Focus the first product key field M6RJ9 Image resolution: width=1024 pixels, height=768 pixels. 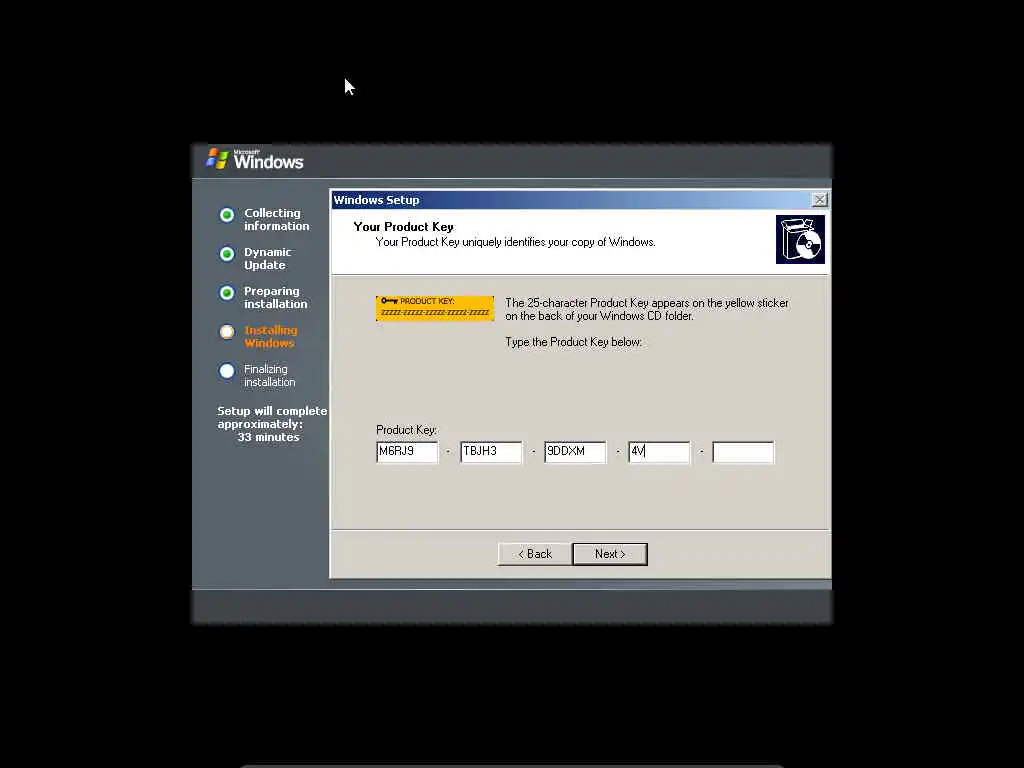407,451
